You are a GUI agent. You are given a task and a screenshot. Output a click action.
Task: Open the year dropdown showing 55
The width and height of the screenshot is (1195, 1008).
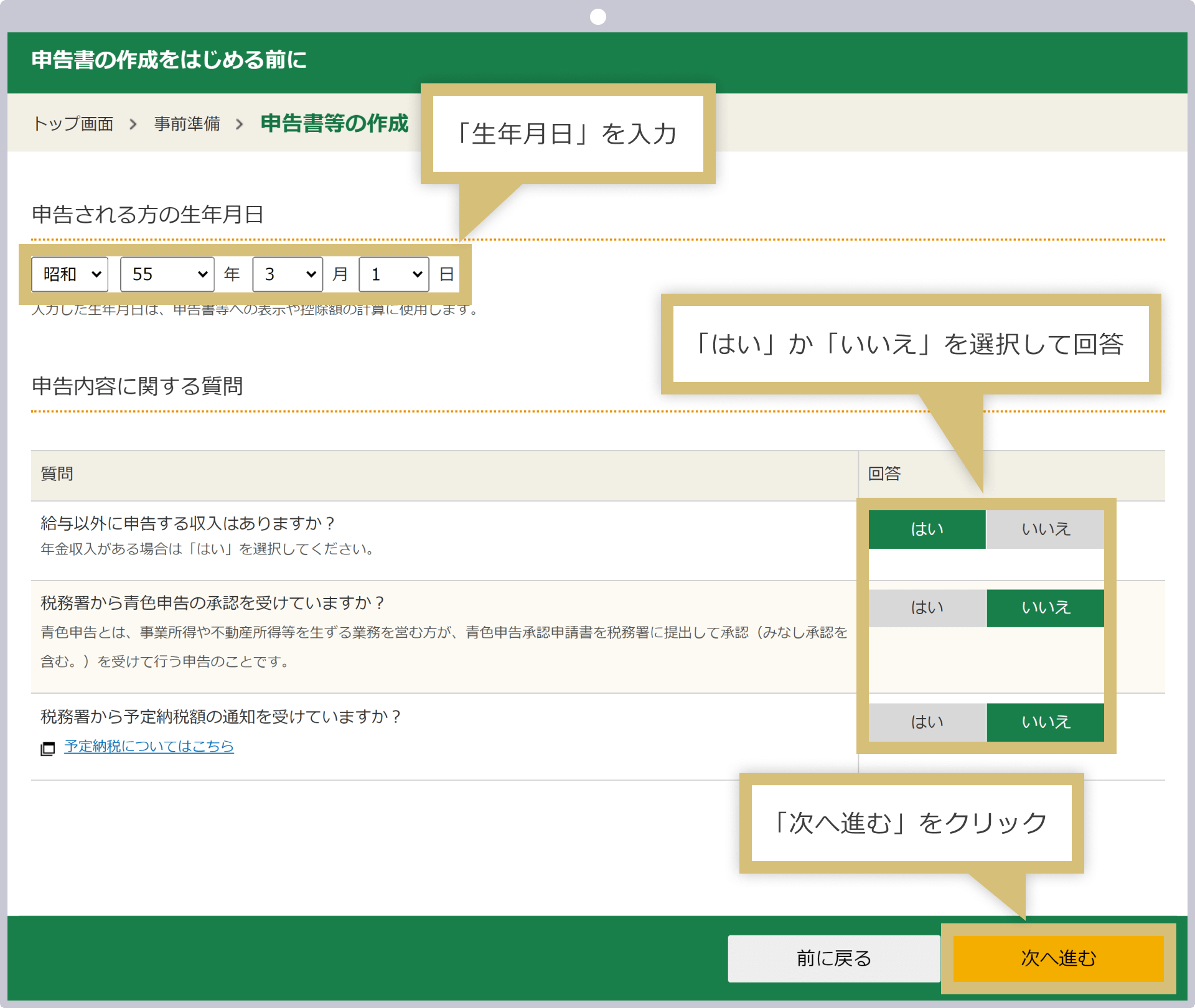point(167,274)
